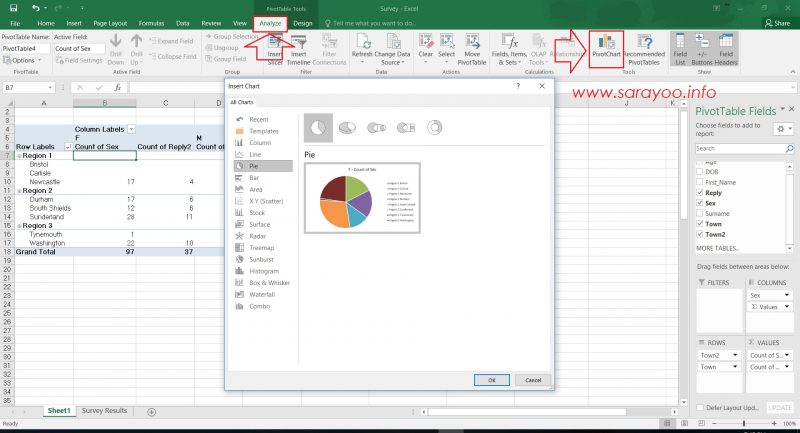Check the Surname field checkbox
Image resolution: width=800 pixels, height=433 pixels.
(x=700, y=213)
